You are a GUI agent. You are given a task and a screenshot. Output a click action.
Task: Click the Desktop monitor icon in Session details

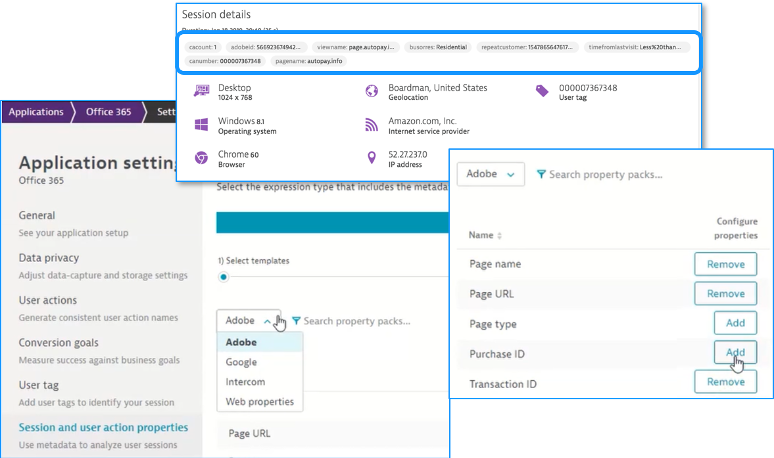pos(201,91)
